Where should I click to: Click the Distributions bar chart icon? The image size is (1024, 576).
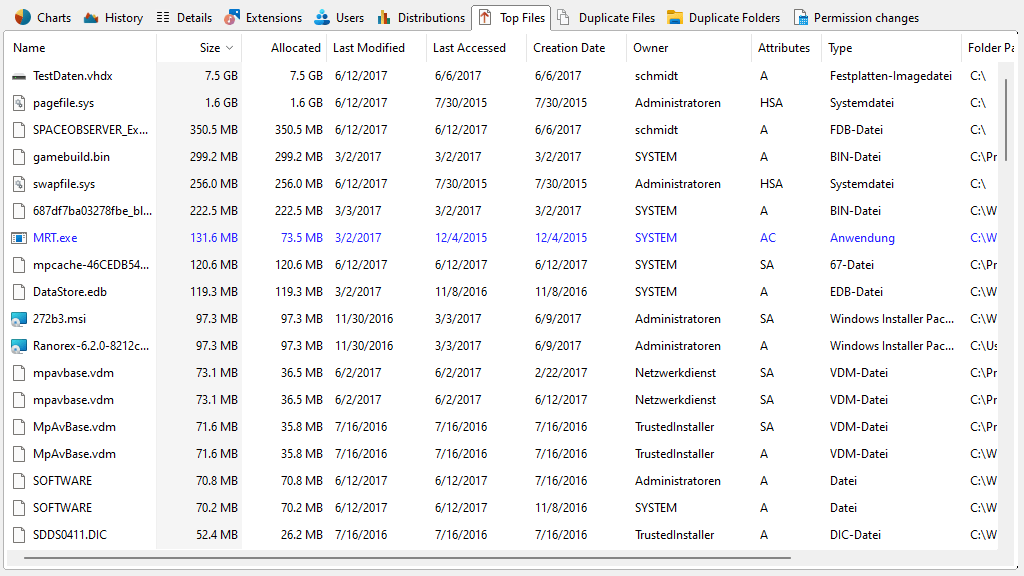(x=384, y=17)
